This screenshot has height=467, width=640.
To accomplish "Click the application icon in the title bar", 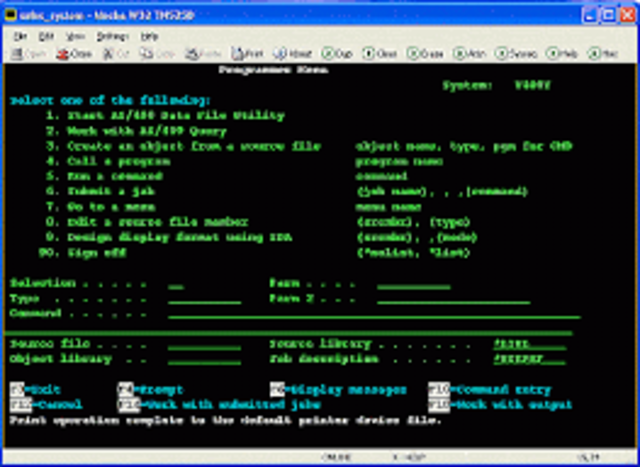I will point(12,16).
